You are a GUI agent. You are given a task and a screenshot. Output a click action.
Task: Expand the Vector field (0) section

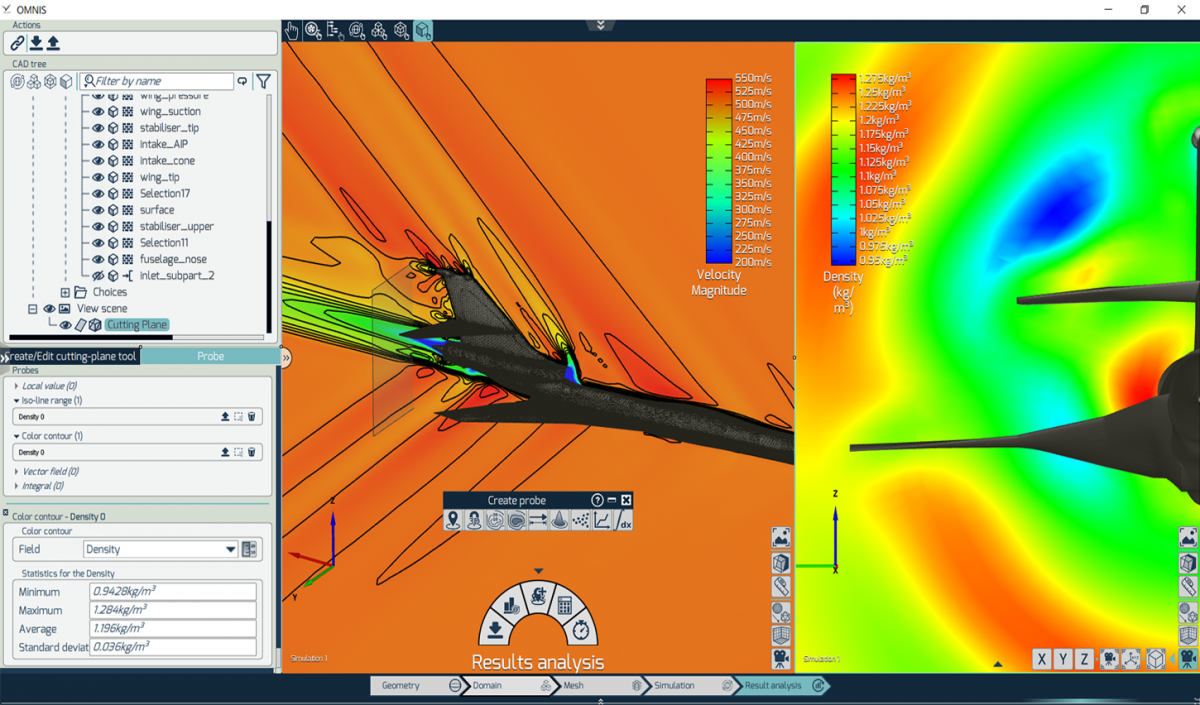click(x=17, y=471)
